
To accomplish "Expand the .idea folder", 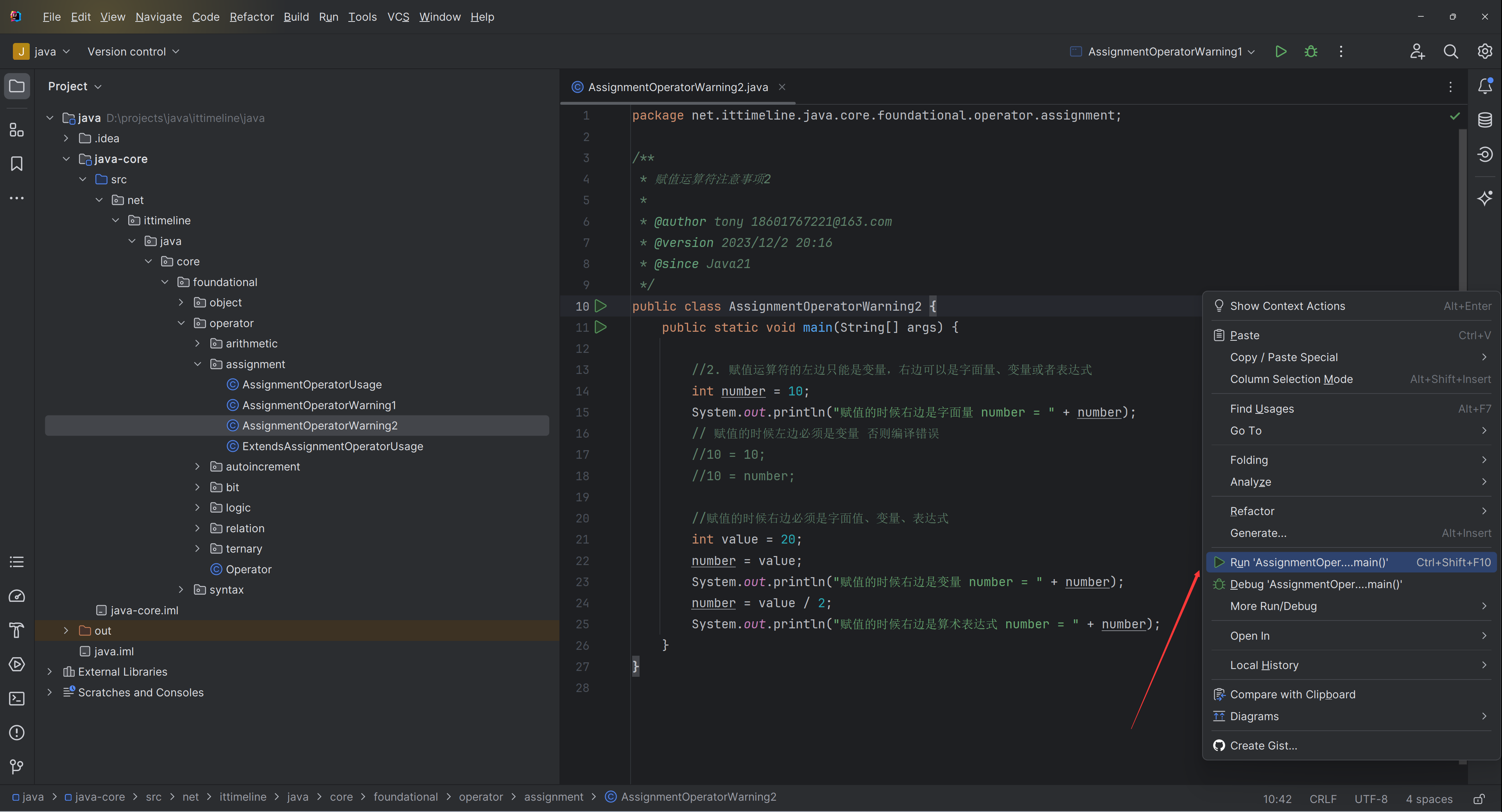I will coord(66,138).
